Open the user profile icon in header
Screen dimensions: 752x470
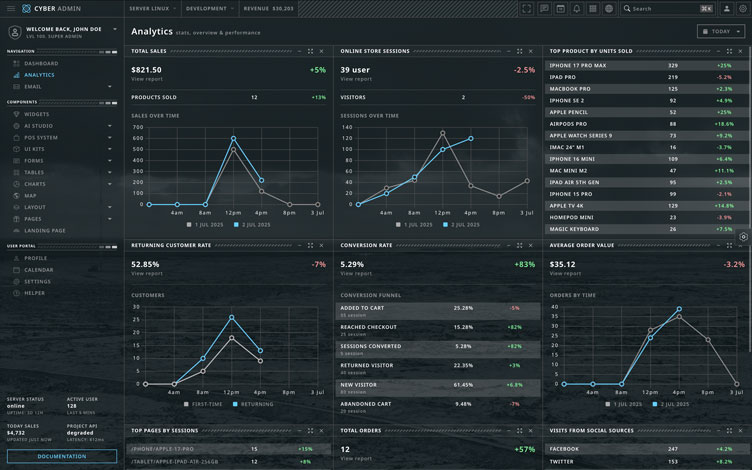pos(726,8)
